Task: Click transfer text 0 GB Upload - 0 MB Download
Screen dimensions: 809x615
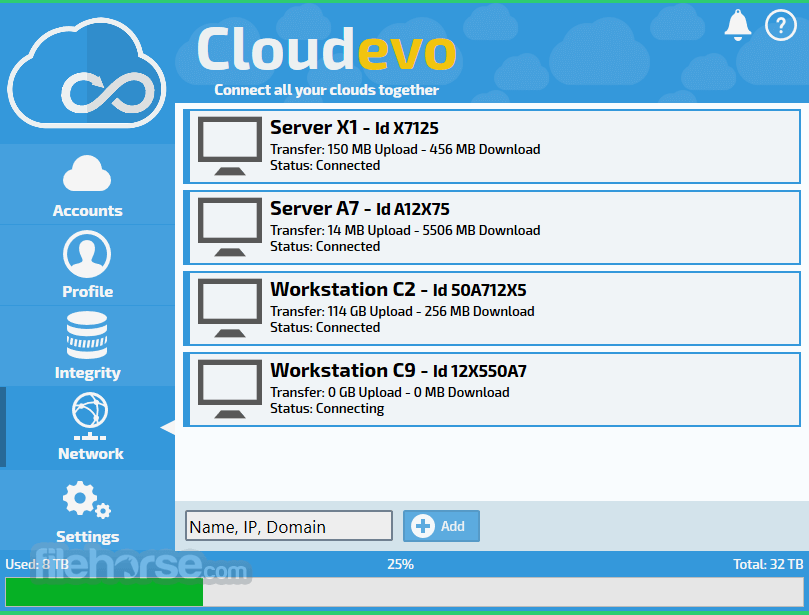Action: coord(418,392)
